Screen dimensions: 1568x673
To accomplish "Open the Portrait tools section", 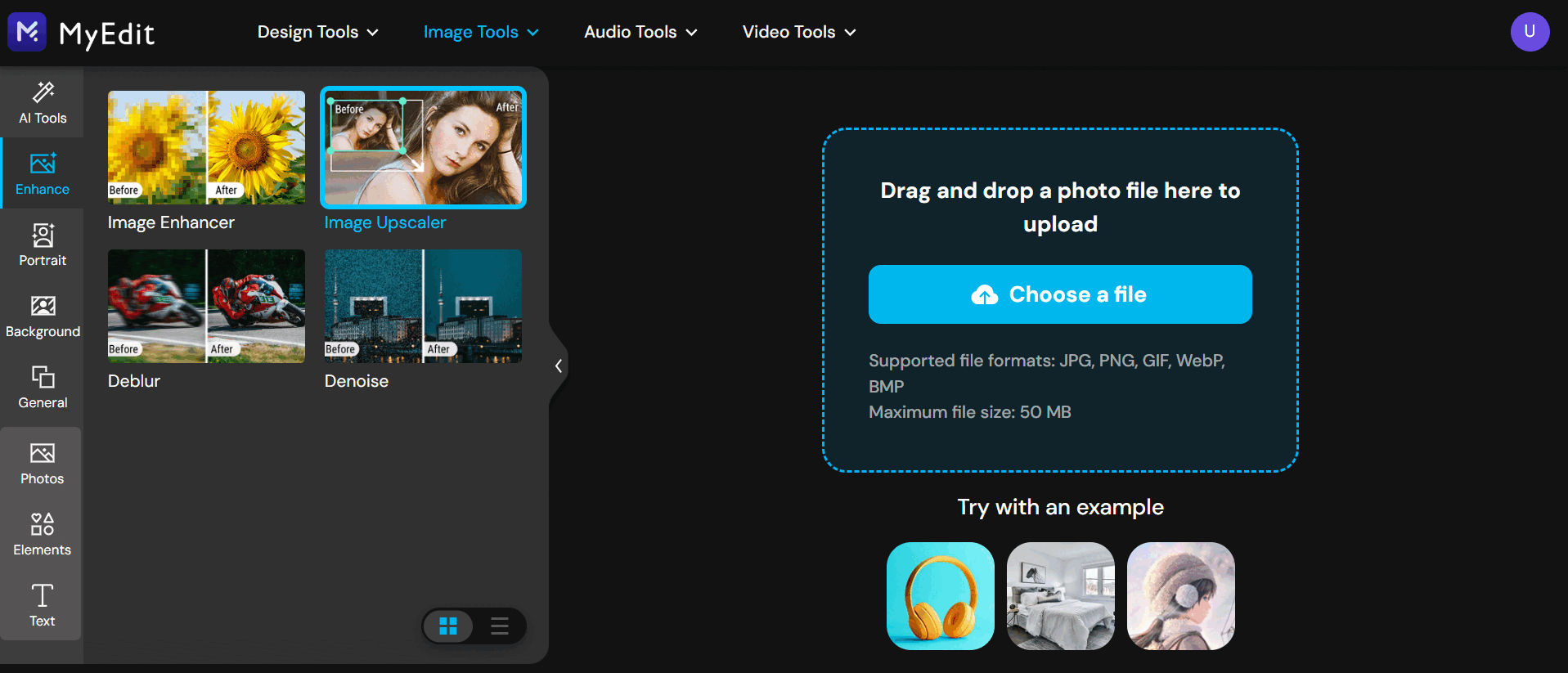I will click(x=43, y=245).
